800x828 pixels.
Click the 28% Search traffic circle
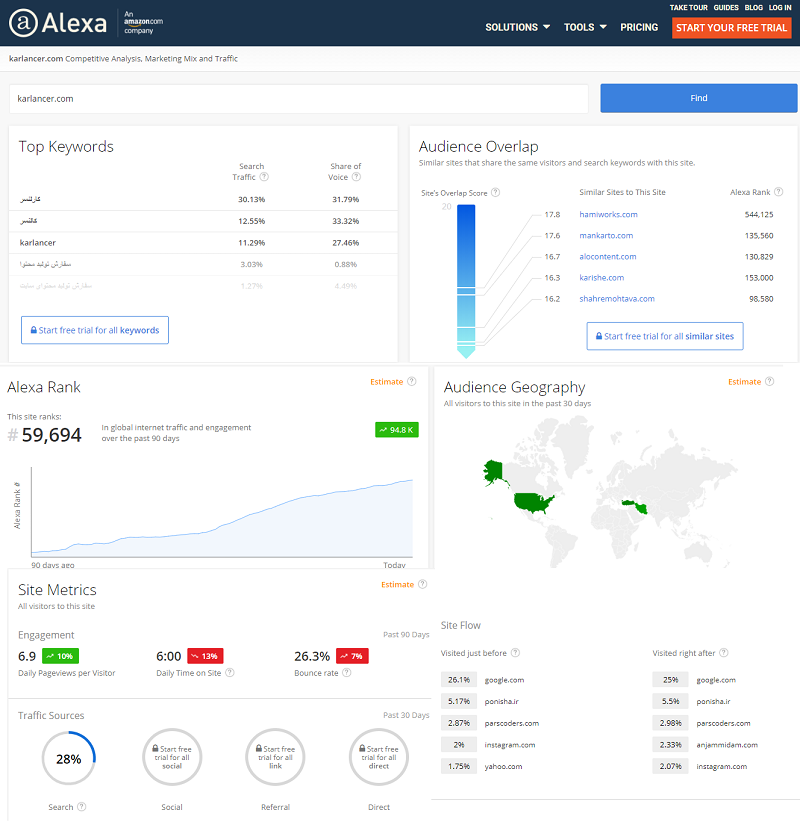[69, 758]
